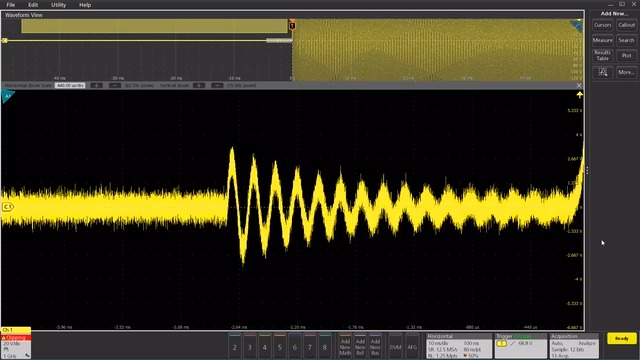Increase vertical zoom with plus button

pos(199,86)
